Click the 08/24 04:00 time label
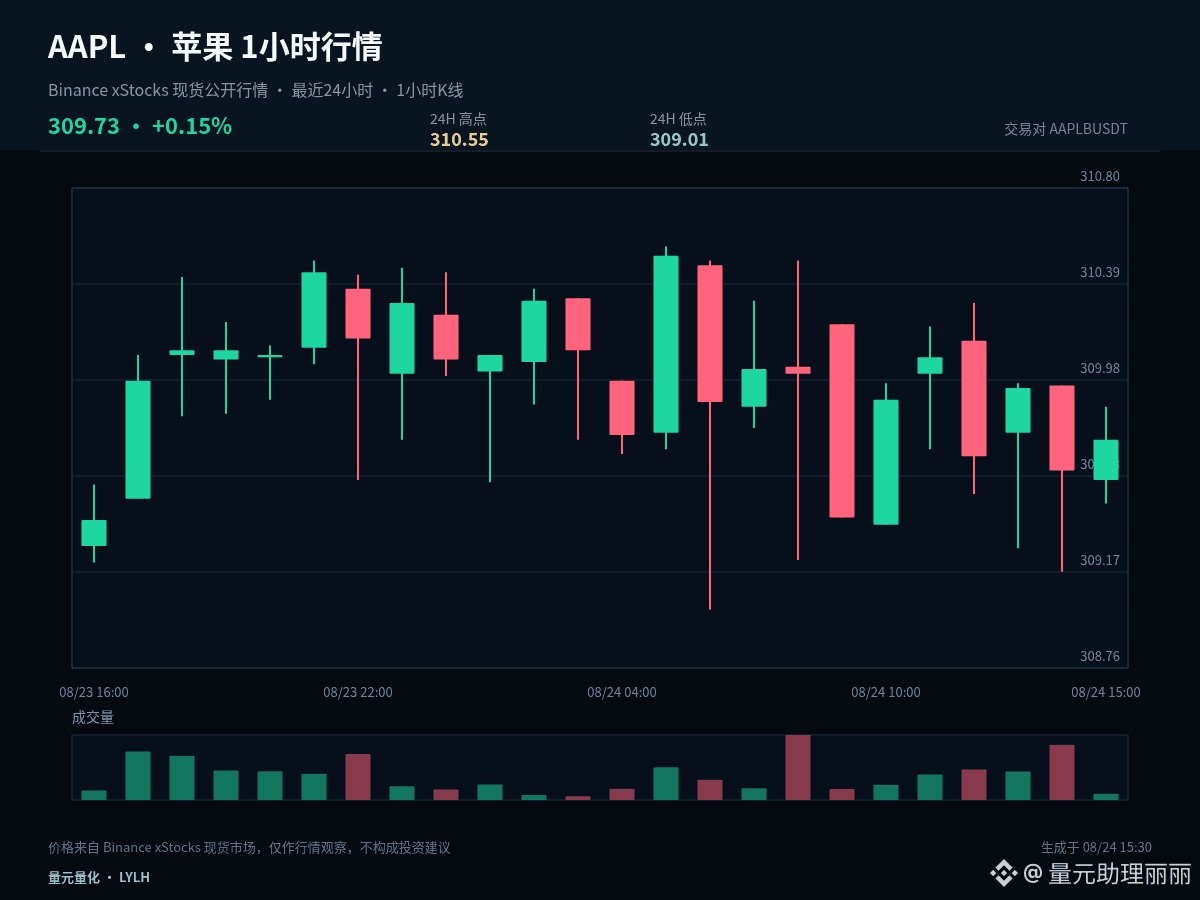Viewport: 1200px width, 900px height. [x=622, y=692]
